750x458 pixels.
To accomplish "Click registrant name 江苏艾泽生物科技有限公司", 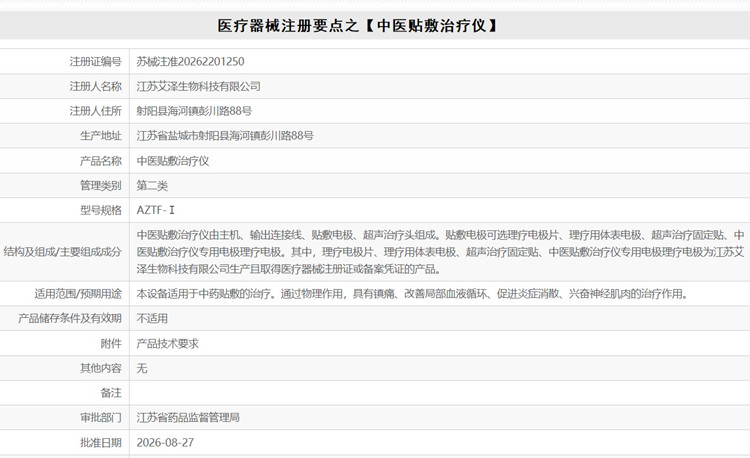I will click(x=199, y=87).
